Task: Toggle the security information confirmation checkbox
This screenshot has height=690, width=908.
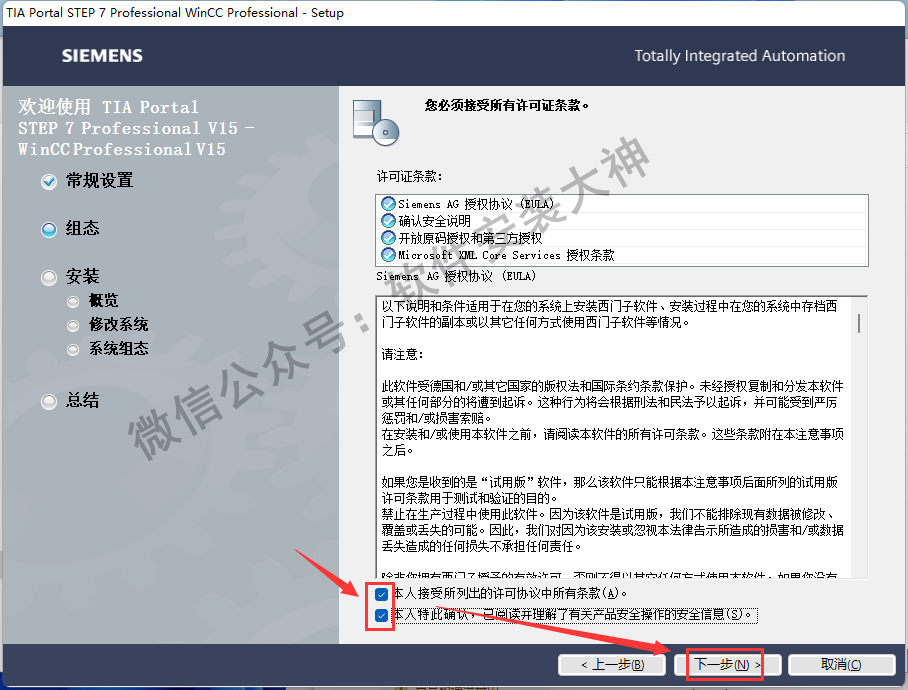Action: (381, 615)
